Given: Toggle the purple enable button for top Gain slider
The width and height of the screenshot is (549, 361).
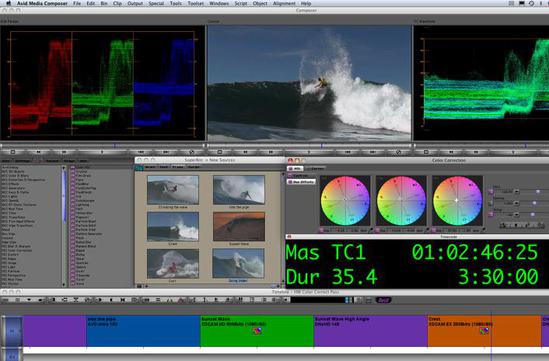Looking at the screenshot, I should coord(491,192).
